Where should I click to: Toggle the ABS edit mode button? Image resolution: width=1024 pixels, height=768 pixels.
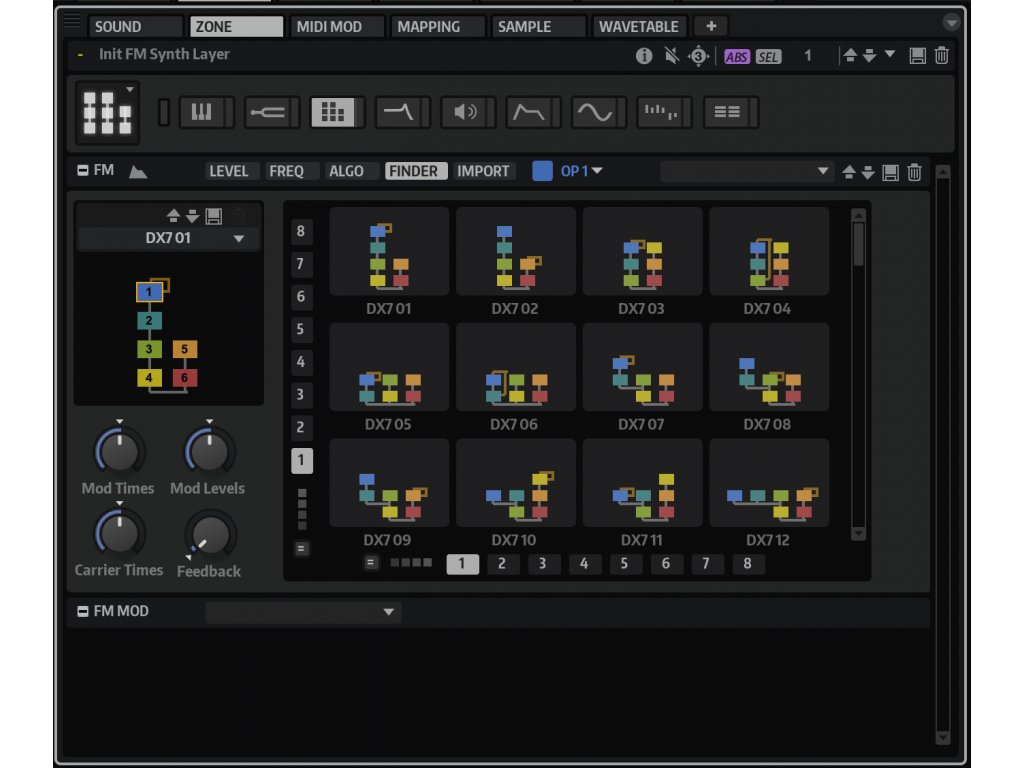point(737,56)
